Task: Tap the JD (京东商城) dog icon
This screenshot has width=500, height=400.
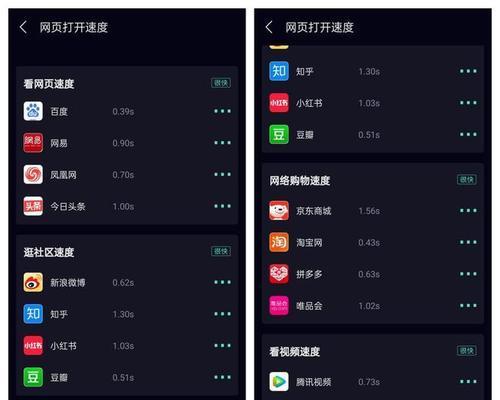Action: tap(279, 211)
